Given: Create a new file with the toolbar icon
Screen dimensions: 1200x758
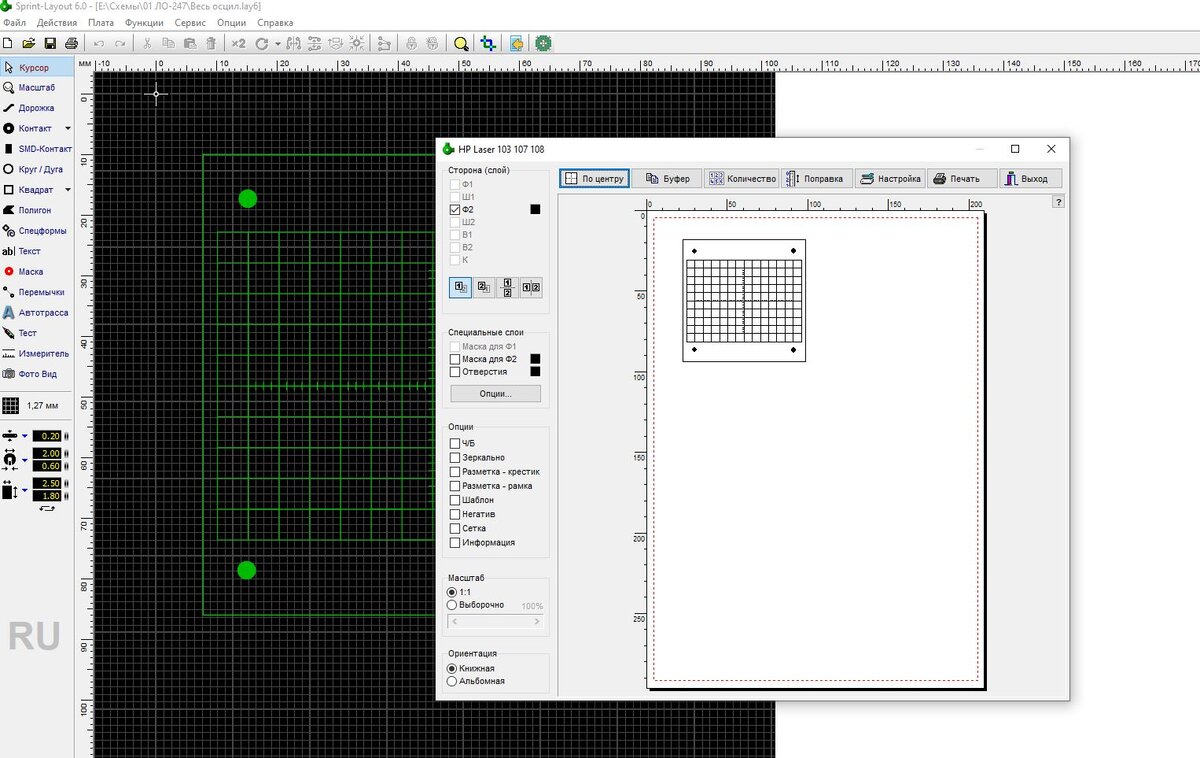Looking at the screenshot, I should coord(8,43).
